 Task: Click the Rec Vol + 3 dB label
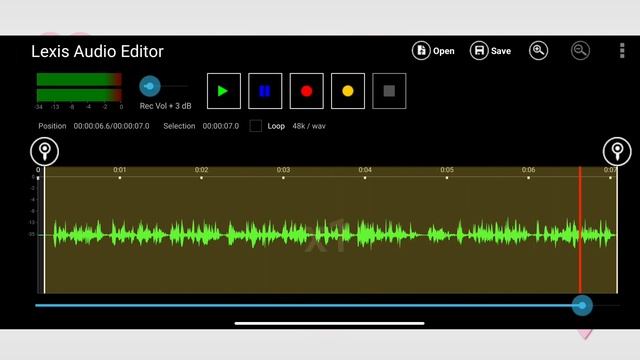point(165,106)
